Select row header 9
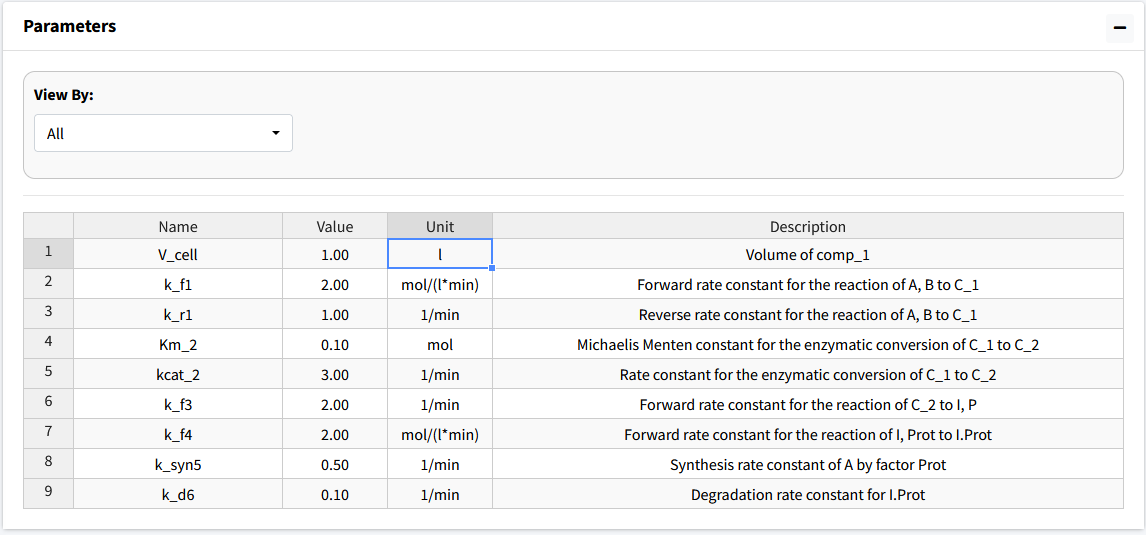 tap(48, 493)
